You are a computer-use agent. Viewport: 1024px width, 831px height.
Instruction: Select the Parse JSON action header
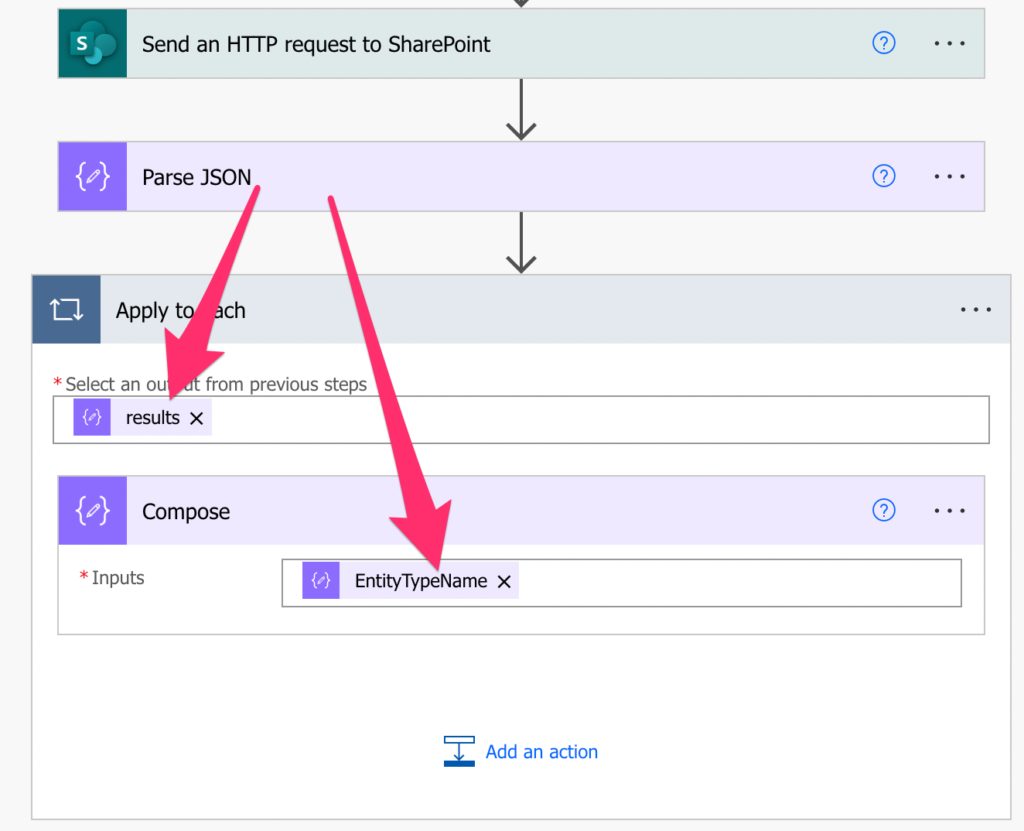pyautogui.click(x=197, y=176)
